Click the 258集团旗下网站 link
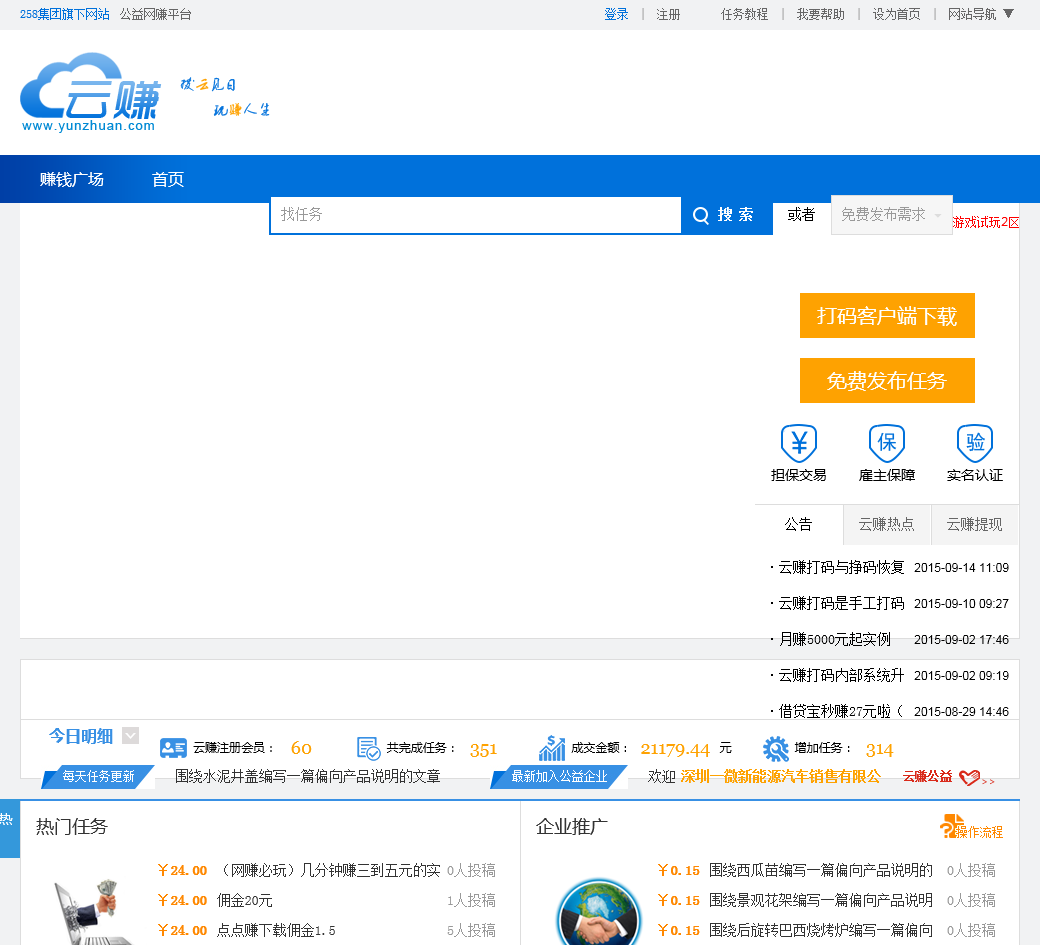The image size is (1040, 945). pyautogui.click(x=64, y=15)
